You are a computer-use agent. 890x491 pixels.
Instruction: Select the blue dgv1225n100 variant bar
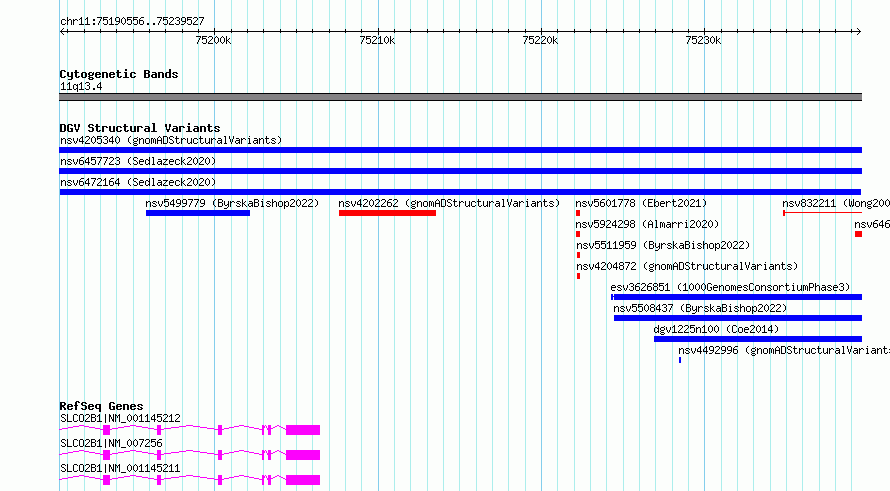point(758,339)
